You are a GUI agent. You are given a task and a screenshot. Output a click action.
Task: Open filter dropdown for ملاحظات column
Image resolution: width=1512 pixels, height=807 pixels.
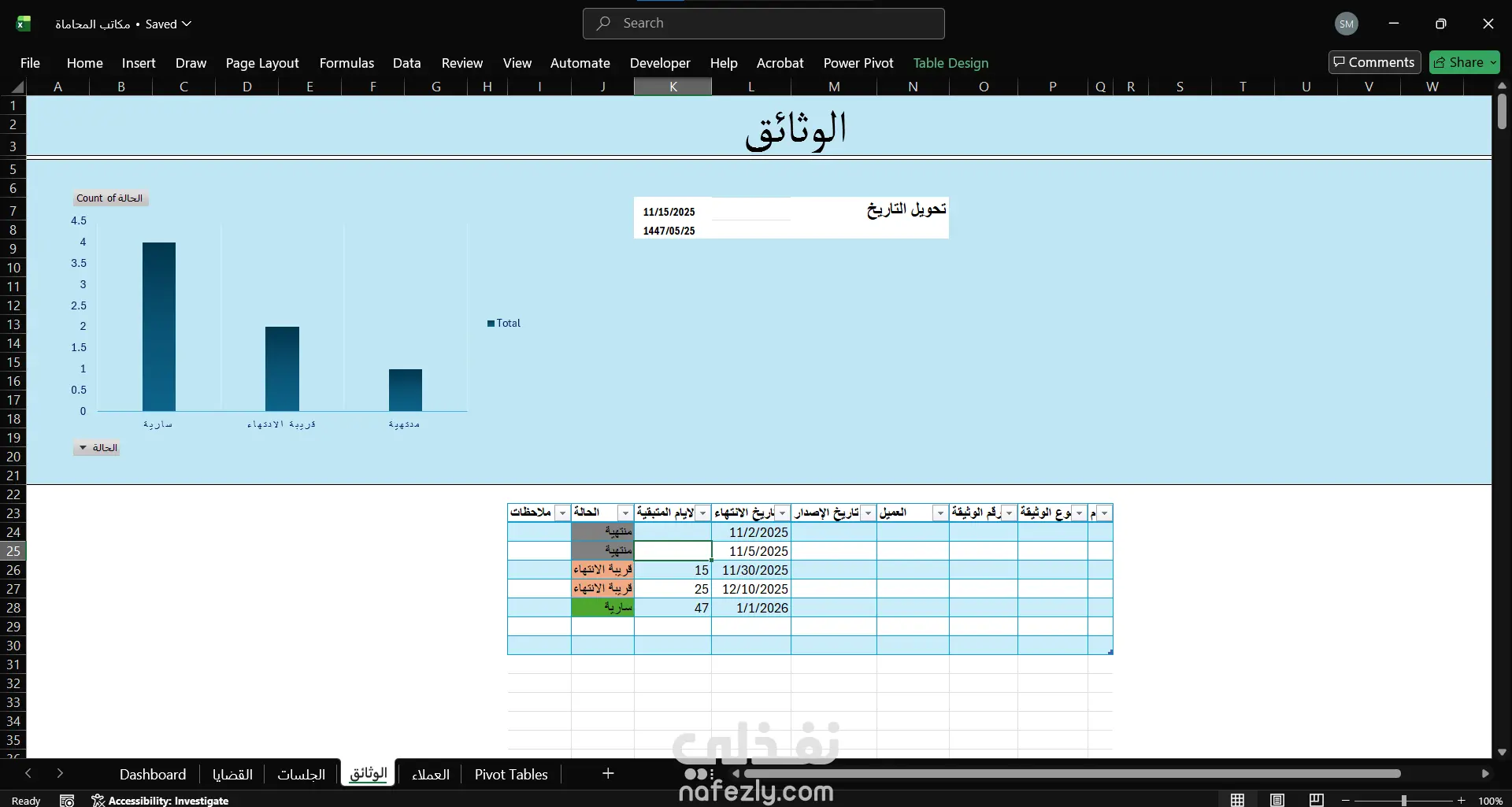click(562, 513)
